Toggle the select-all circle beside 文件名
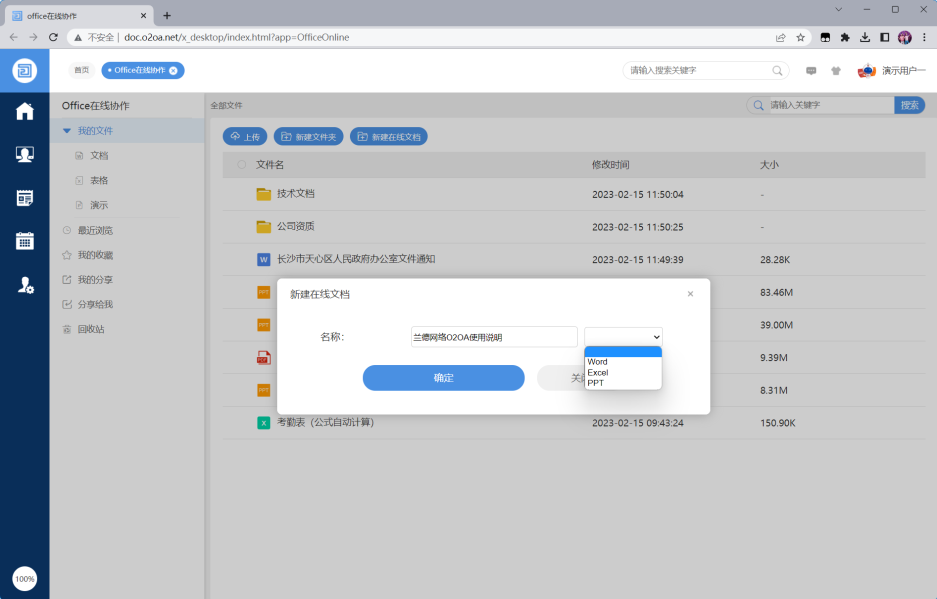937x599 pixels. (241, 165)
